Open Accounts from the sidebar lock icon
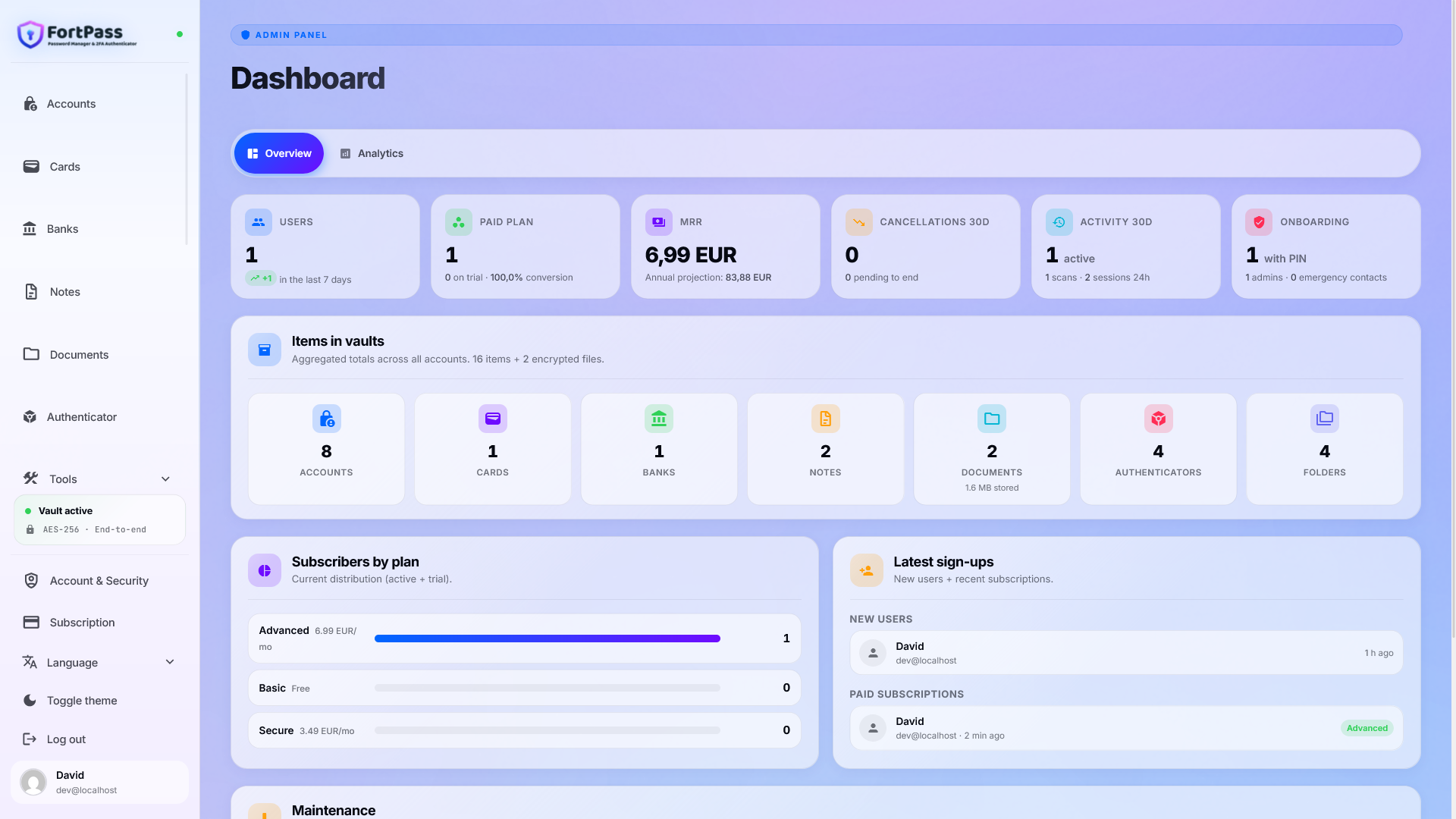This screenshot has width=1456, height=819. (30, 104)
